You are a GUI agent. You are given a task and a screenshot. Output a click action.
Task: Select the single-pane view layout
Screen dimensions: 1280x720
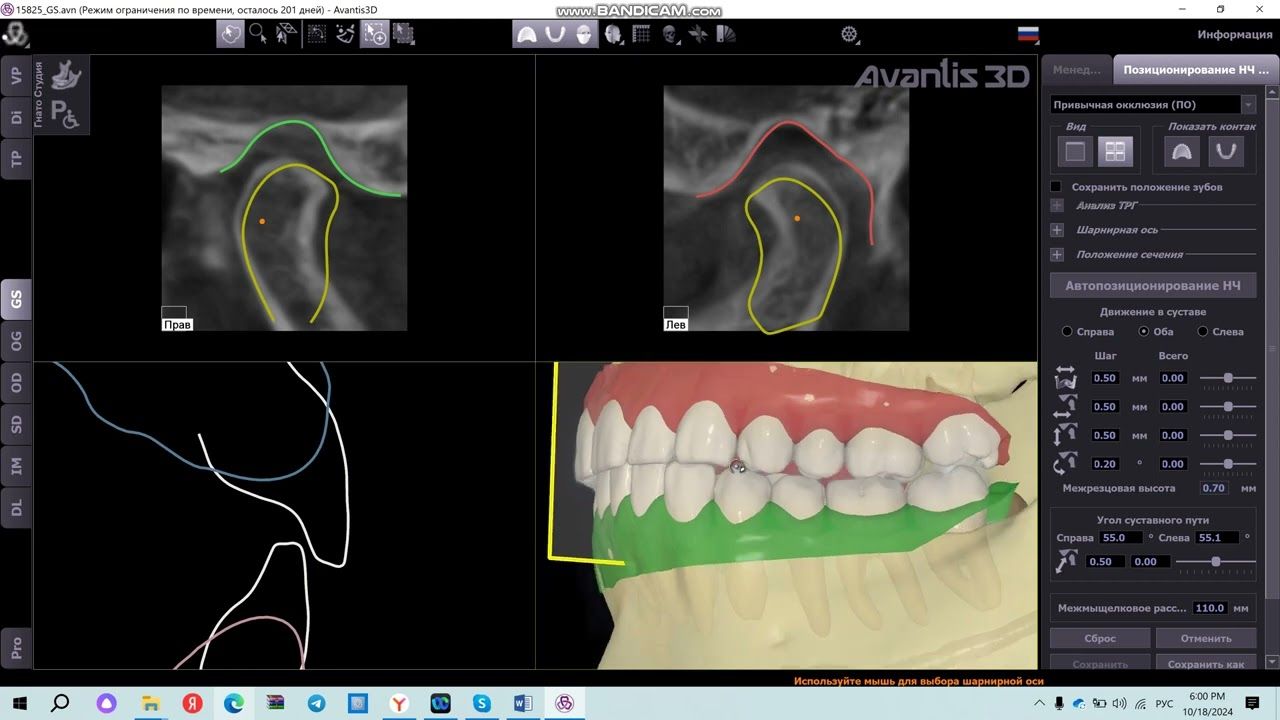[1075, 151]
